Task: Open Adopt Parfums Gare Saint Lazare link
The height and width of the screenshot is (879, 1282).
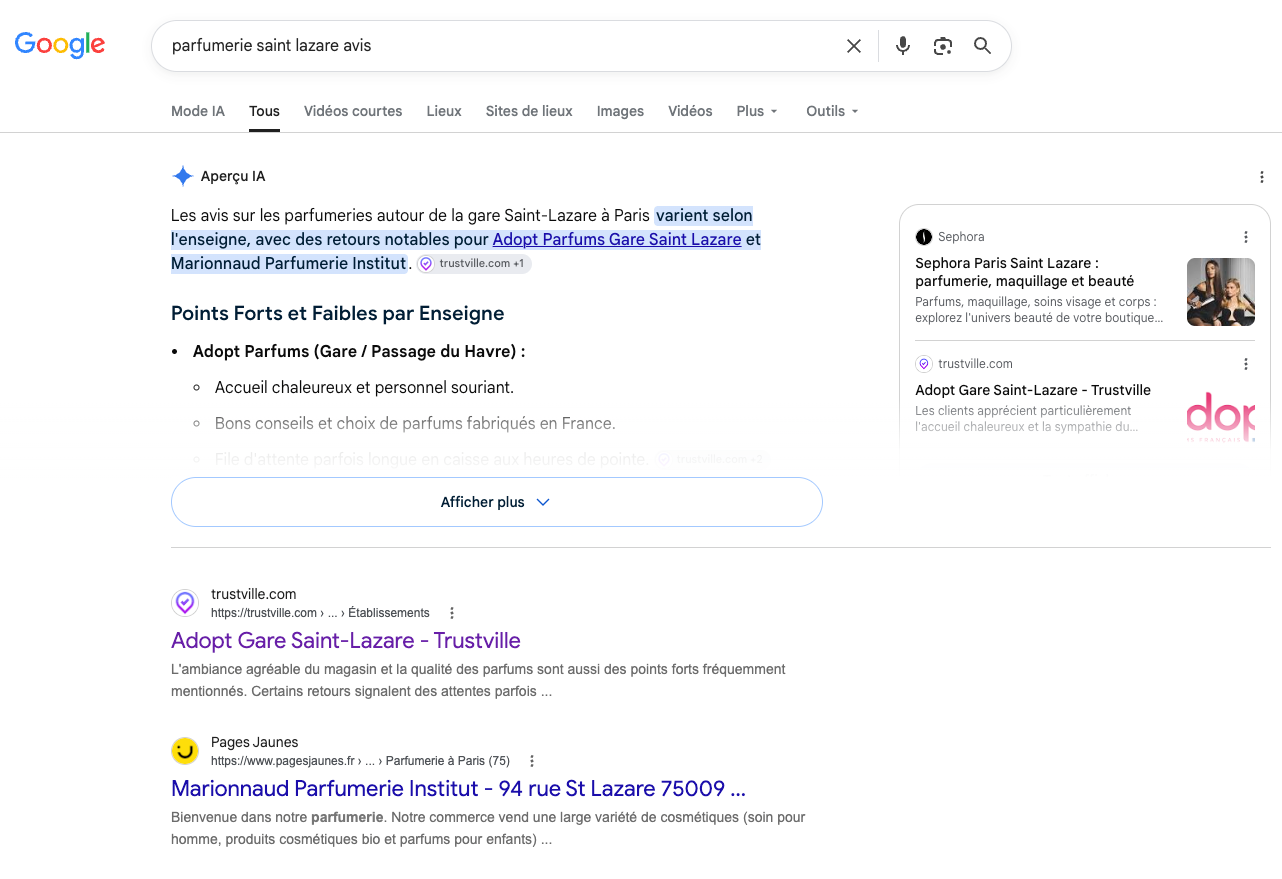Action: 617,240
